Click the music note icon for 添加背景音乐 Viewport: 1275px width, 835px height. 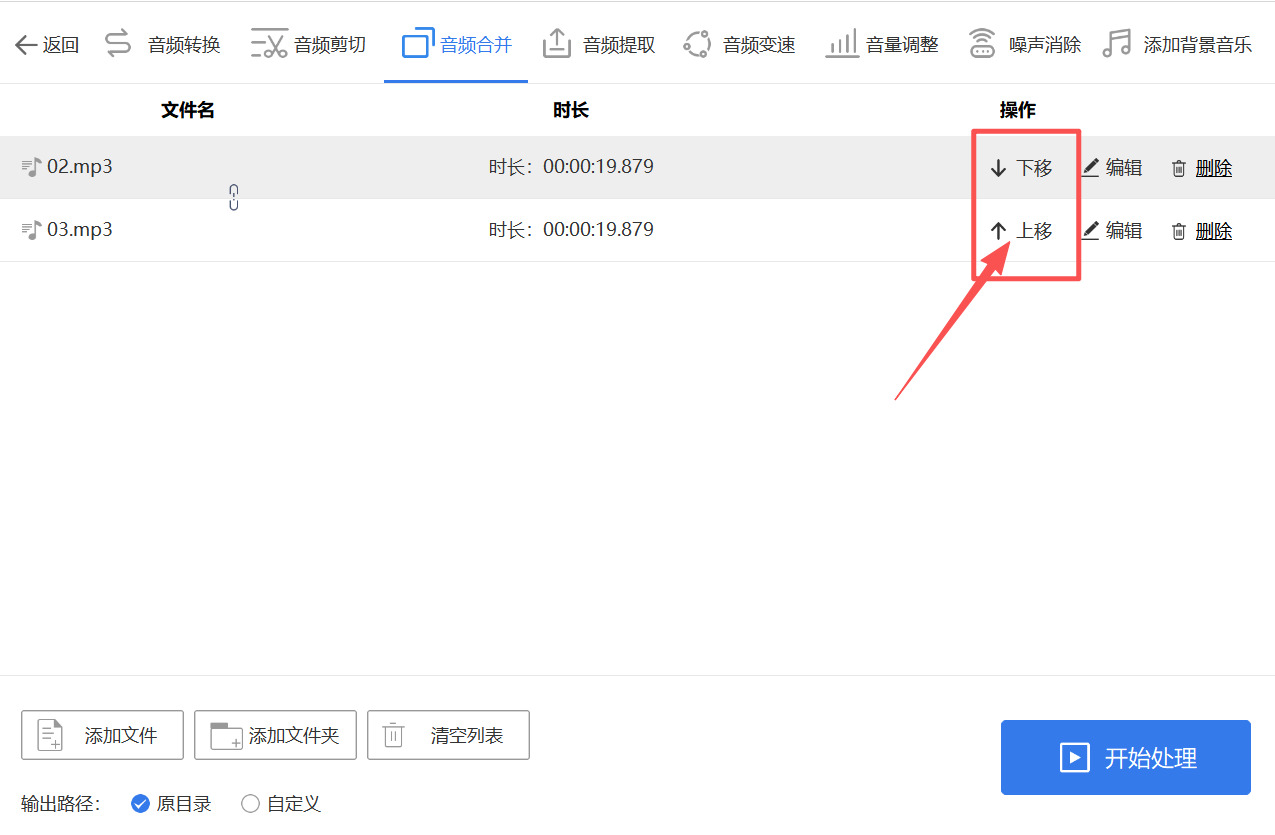(1117, 44)
